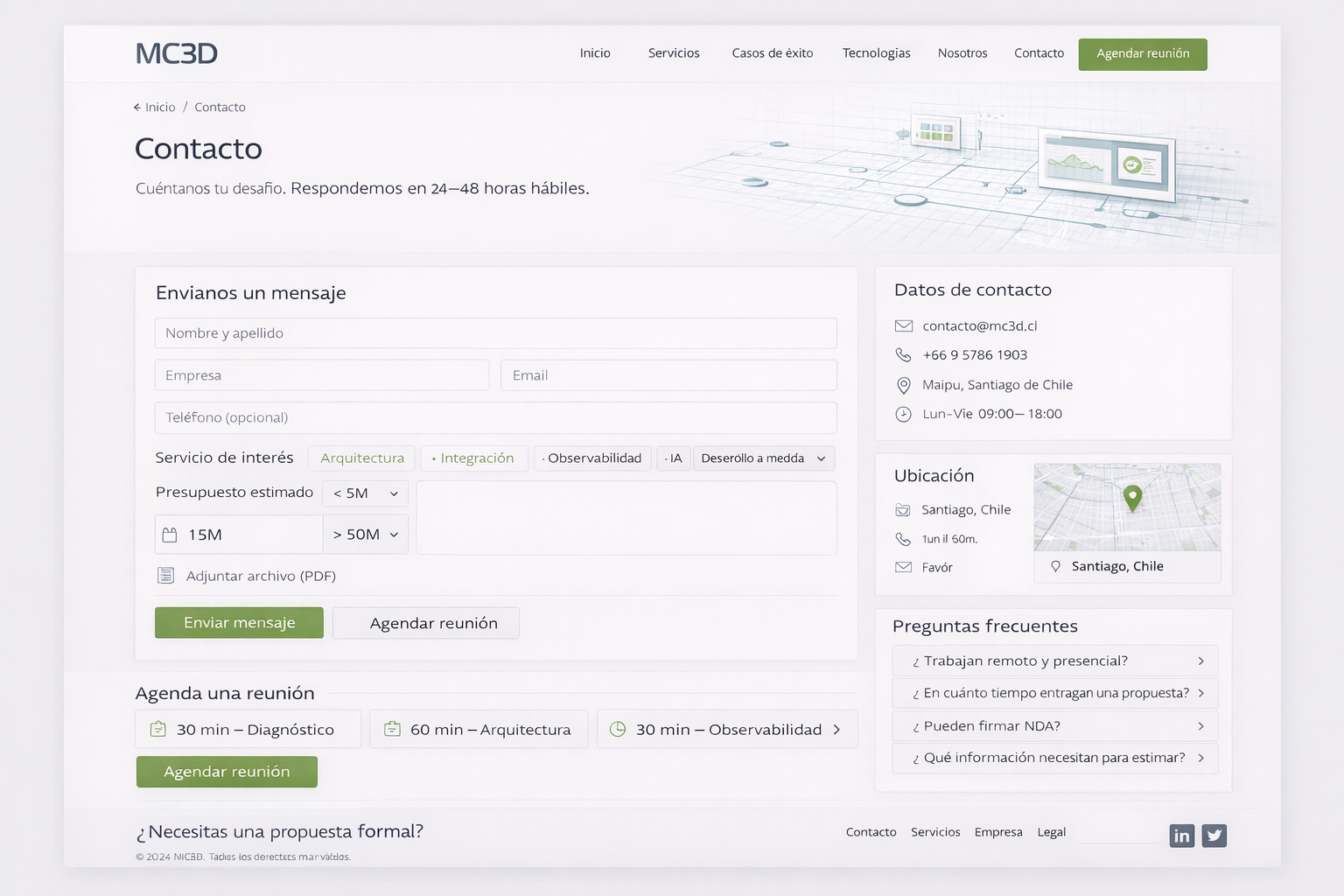The width and height of the screenshot is (1344, 896).
Task: Focus the Nombre y apellido field
Action: tap(495, 333)
